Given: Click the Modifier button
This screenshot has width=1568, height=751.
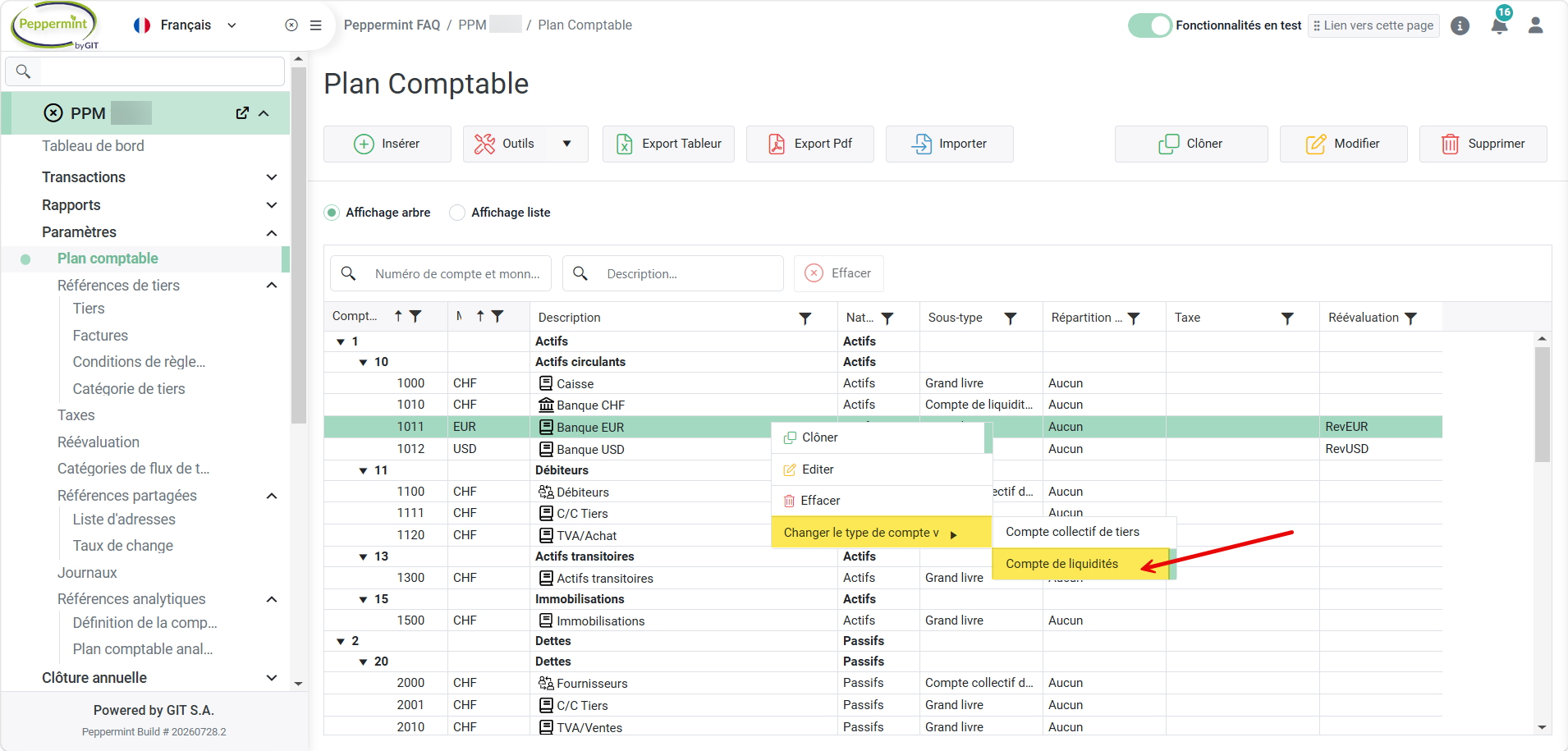Looking at the screenshot, I should [1344, 144].
